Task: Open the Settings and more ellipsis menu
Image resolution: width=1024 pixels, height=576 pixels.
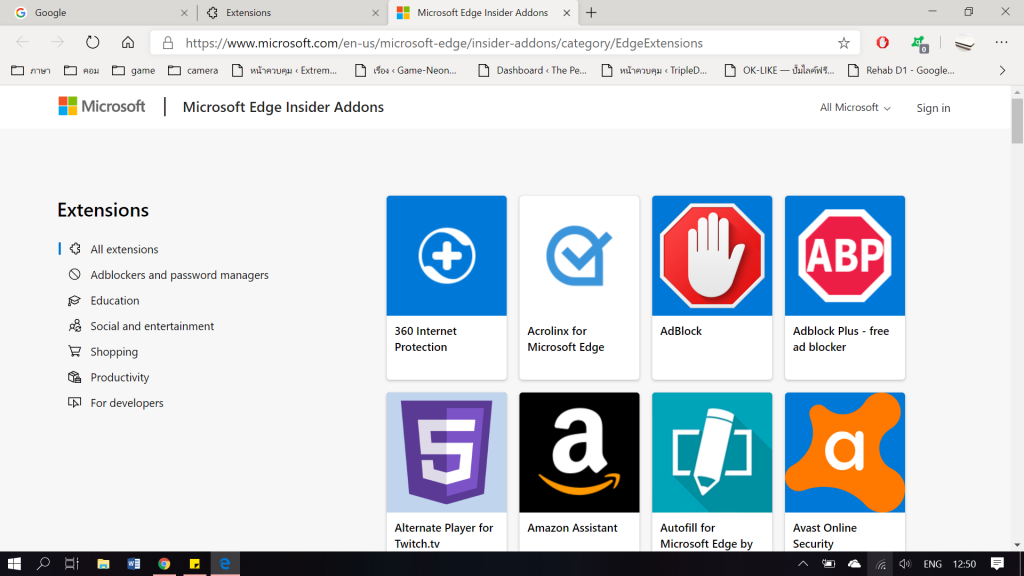Action: pyautogui.click(x=1001, y=42)
